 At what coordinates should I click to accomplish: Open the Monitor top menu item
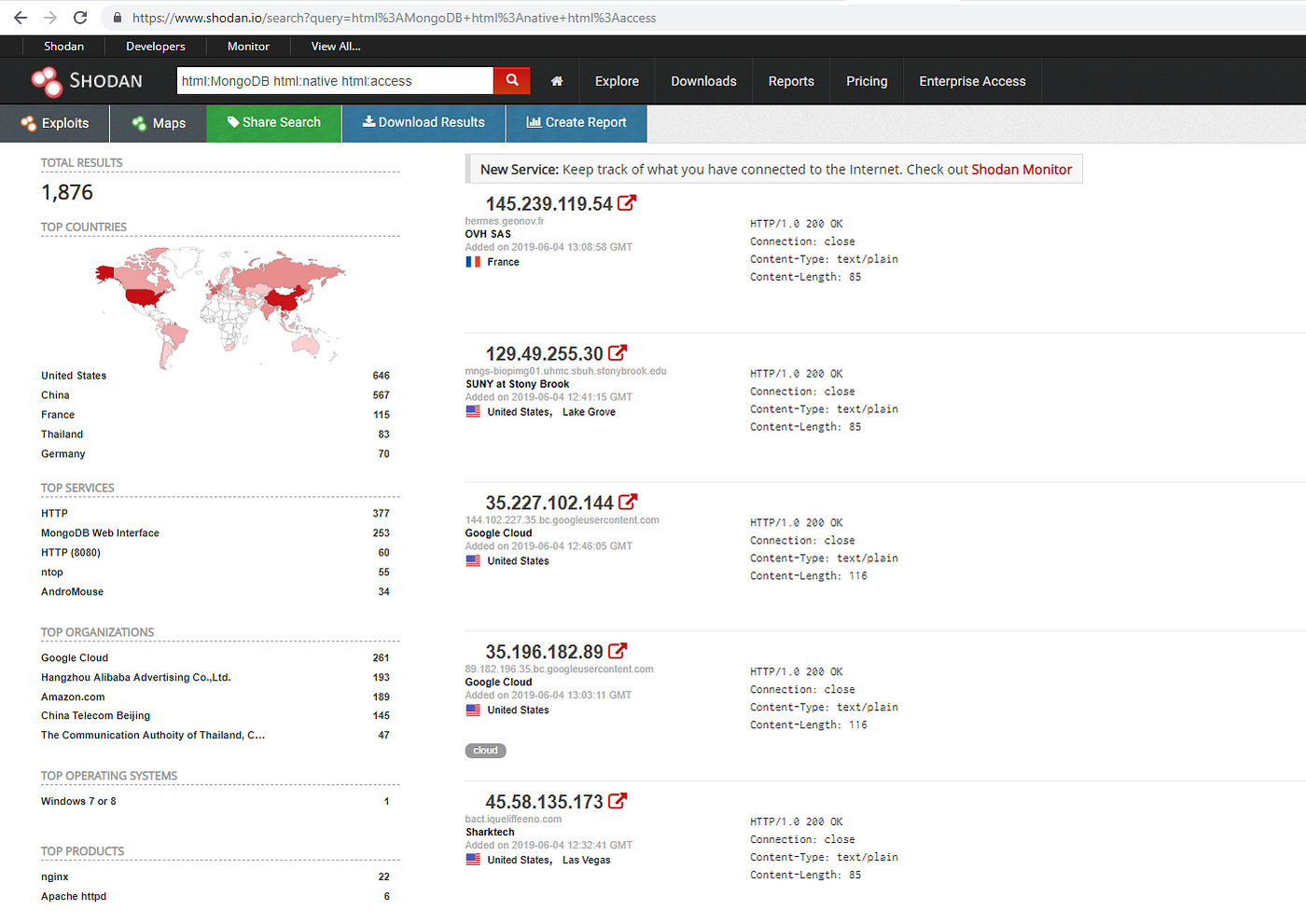(248, 46)
